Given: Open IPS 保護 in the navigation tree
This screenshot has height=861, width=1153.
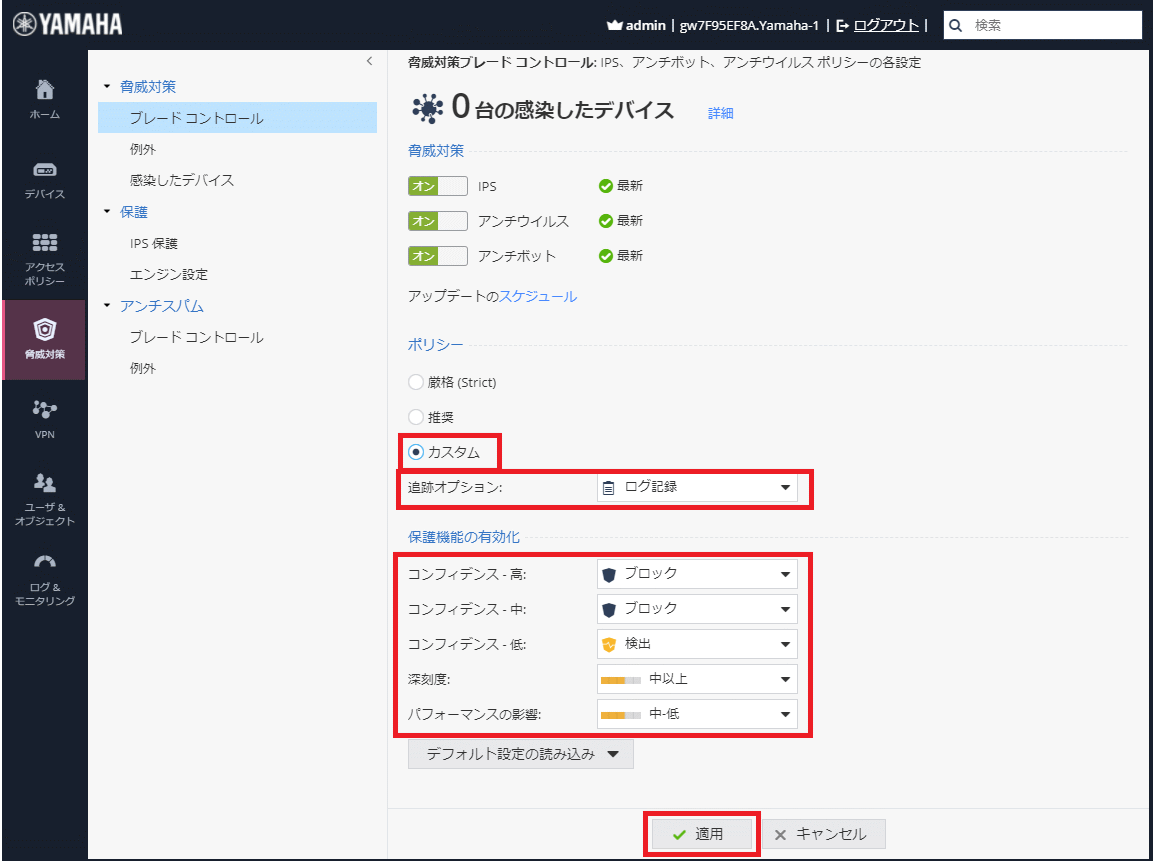Looking at the screenshot, I should [154, 243].
